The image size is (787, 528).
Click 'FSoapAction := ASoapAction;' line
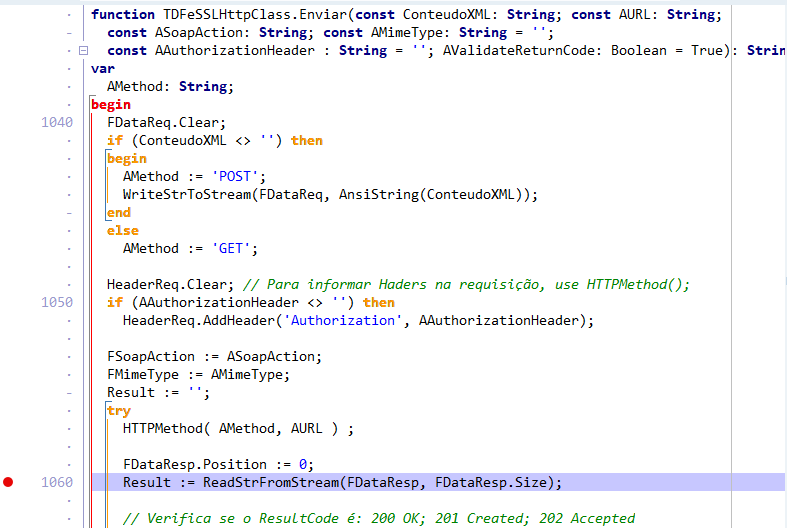214,357
